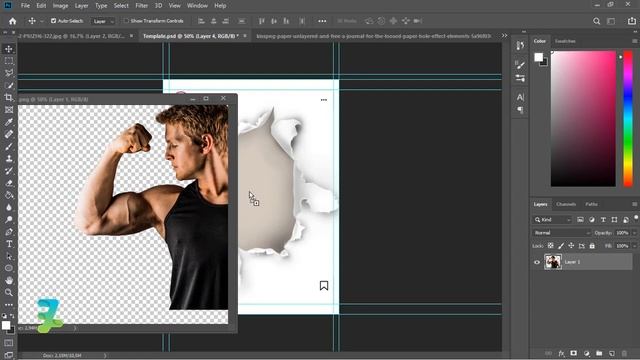Screen dimensions: 640x360
Task: Select the Eyedropper tool
Action: tap(9, 122)
